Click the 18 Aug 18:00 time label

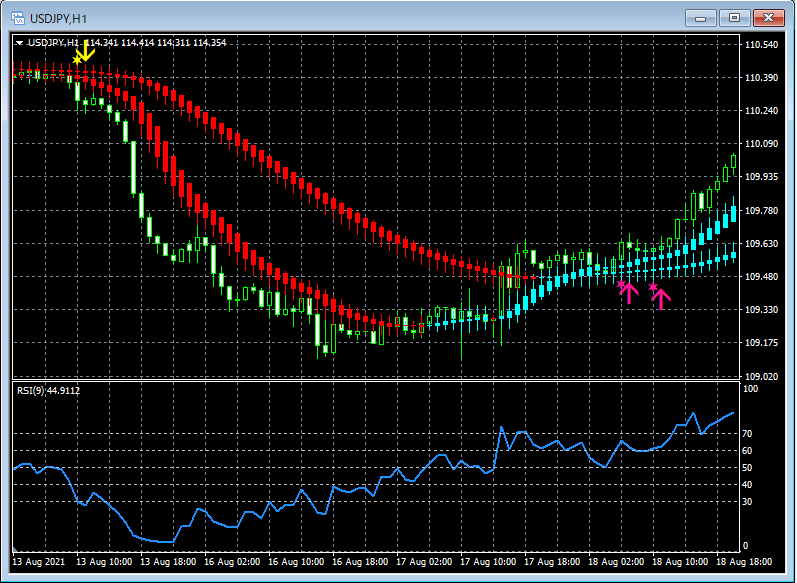pyautogui.click(x=744, y=562)
